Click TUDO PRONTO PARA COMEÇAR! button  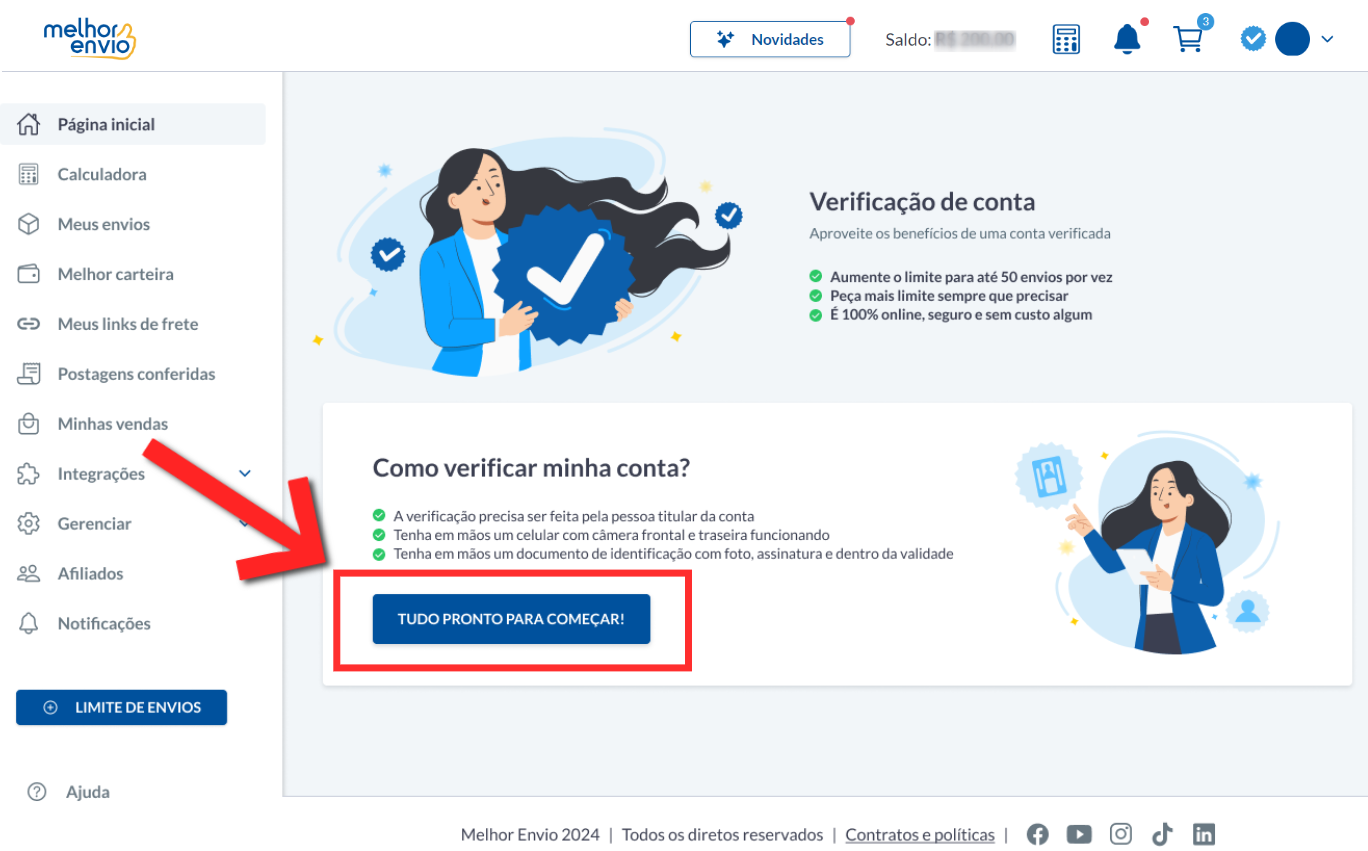click(x=511, y=619)
